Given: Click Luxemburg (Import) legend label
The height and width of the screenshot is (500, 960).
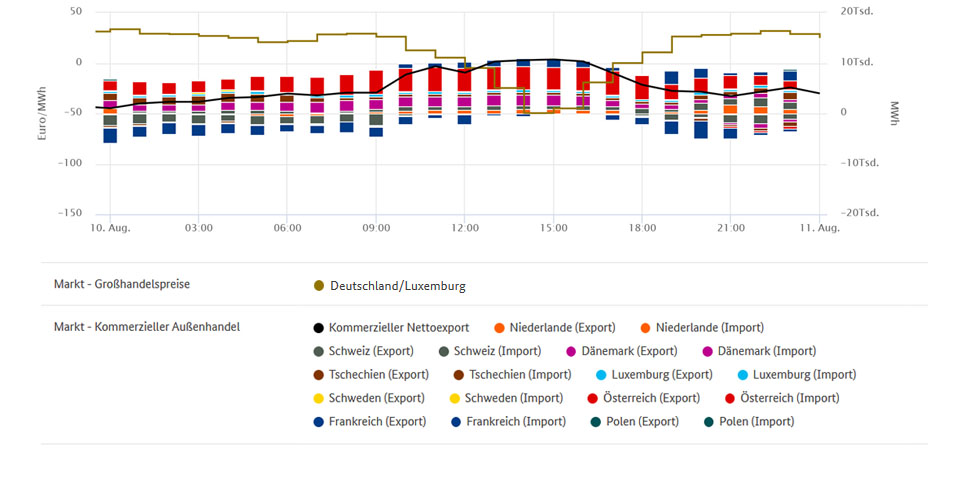Looking at the screenshot, I should tap(804, 375).
